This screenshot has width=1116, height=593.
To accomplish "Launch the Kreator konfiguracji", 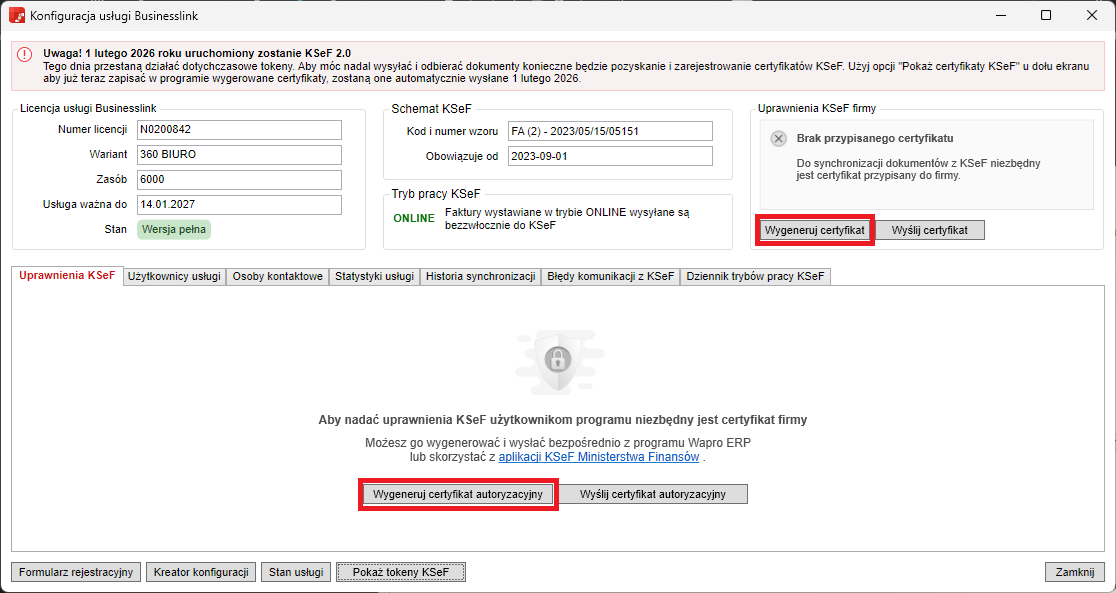I will (201, 572).
